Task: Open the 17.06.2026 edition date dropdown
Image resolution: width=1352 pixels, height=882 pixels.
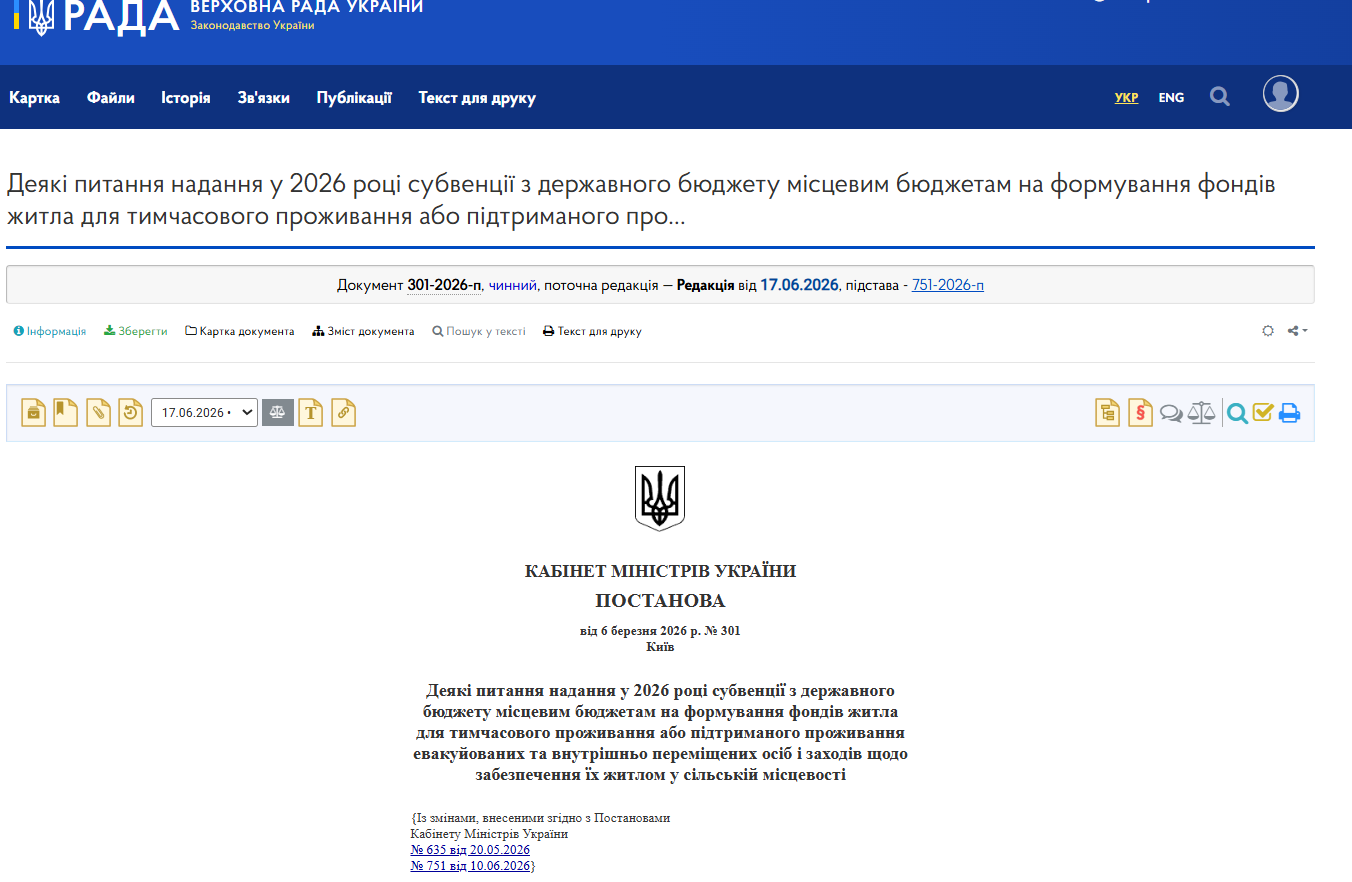Action: tap(204, 412)
